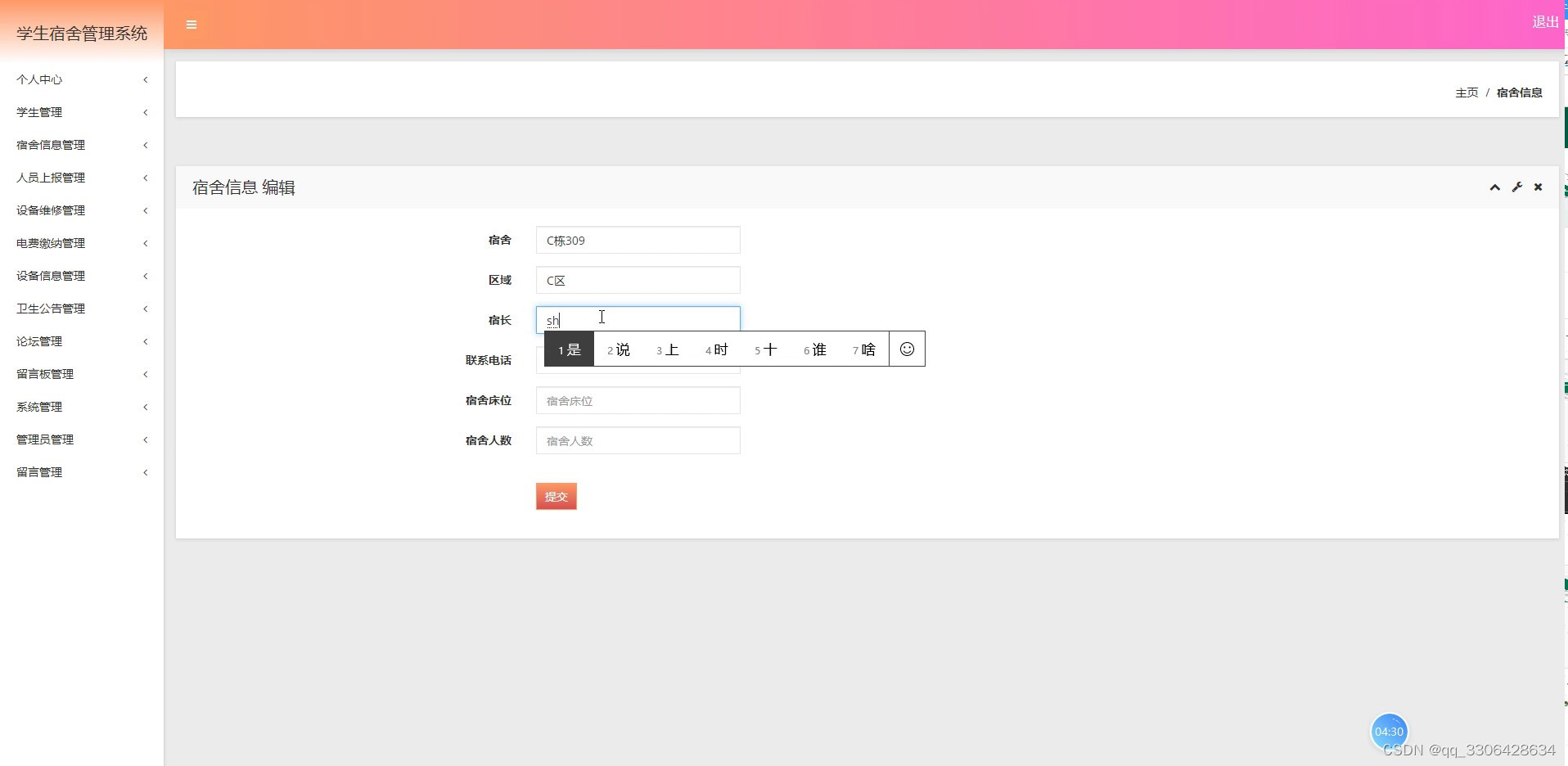Screen dimensions: 1568x766
Task: Expand 学生管理 chevron arrow
Action: [x=146, y=112]
